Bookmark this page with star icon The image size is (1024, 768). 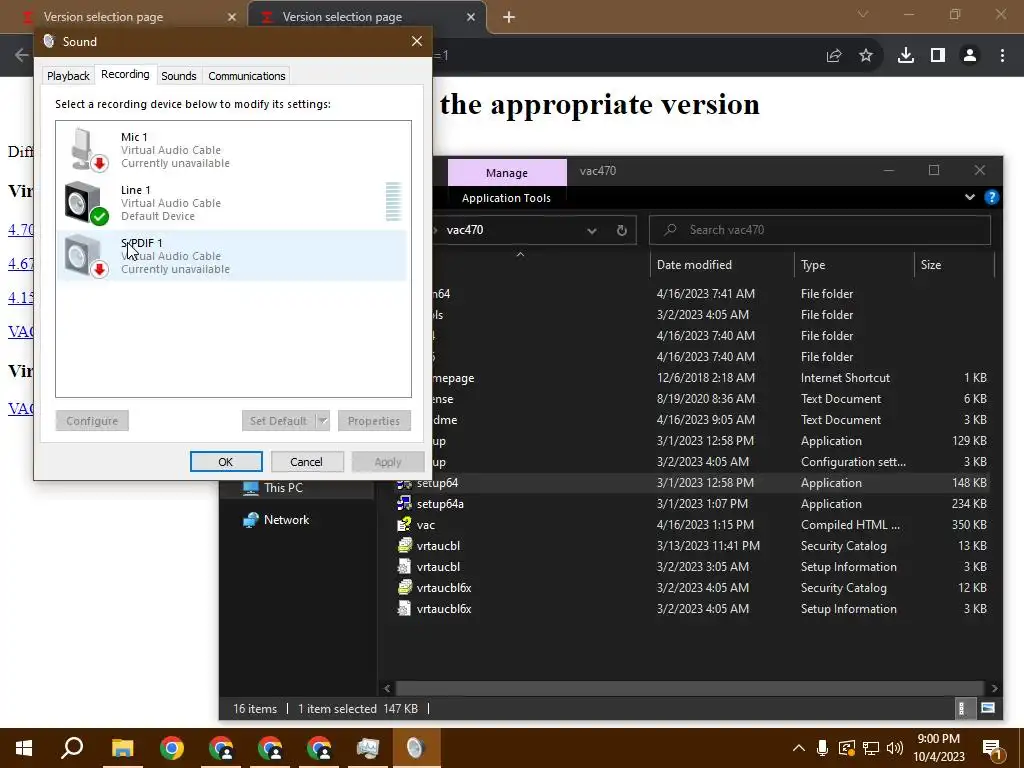[866, 56]
